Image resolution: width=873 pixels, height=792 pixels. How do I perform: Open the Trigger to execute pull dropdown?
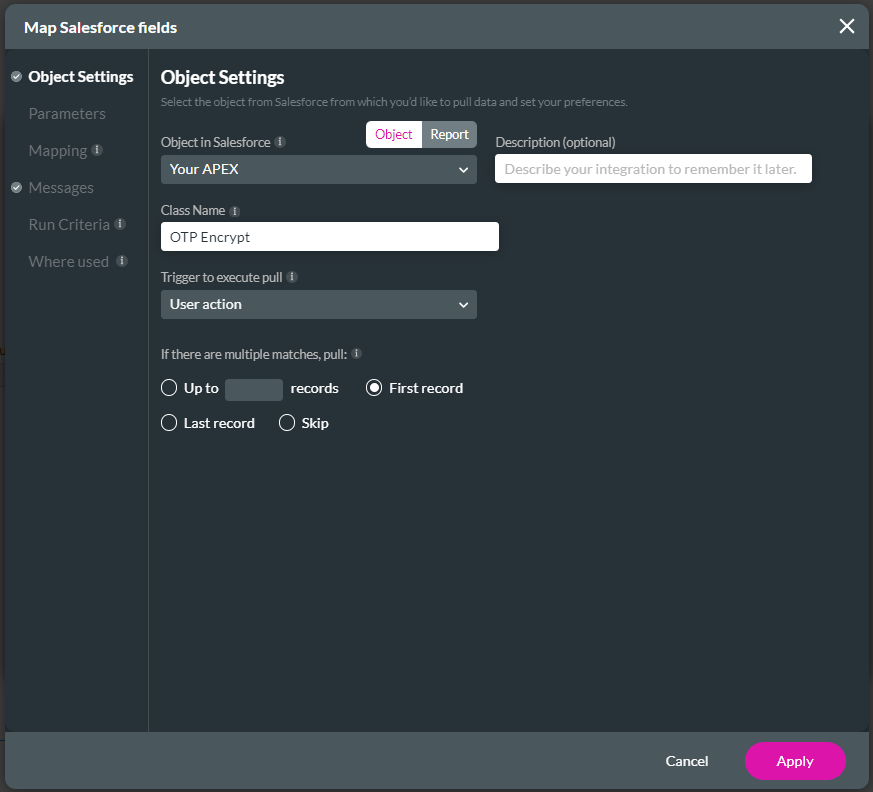(318, 303)
